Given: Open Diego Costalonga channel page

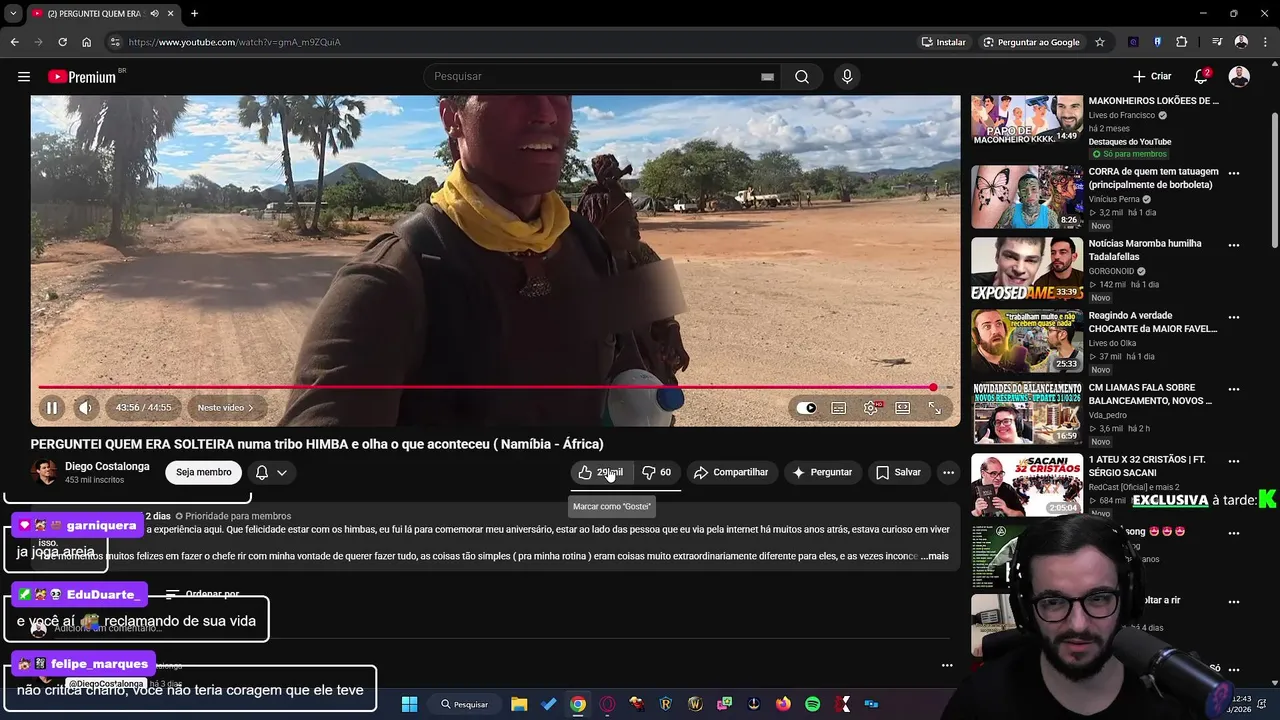Looking at the screenshot, I should pos(107,467).
